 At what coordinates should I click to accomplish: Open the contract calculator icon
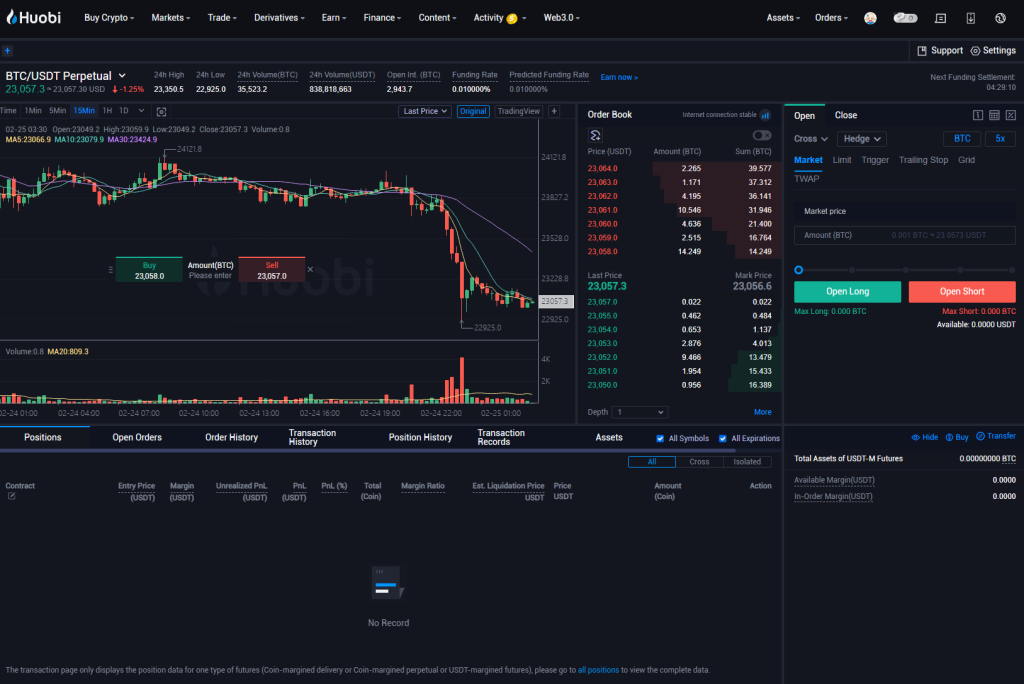pyautogui.click(x=993, y=115)
